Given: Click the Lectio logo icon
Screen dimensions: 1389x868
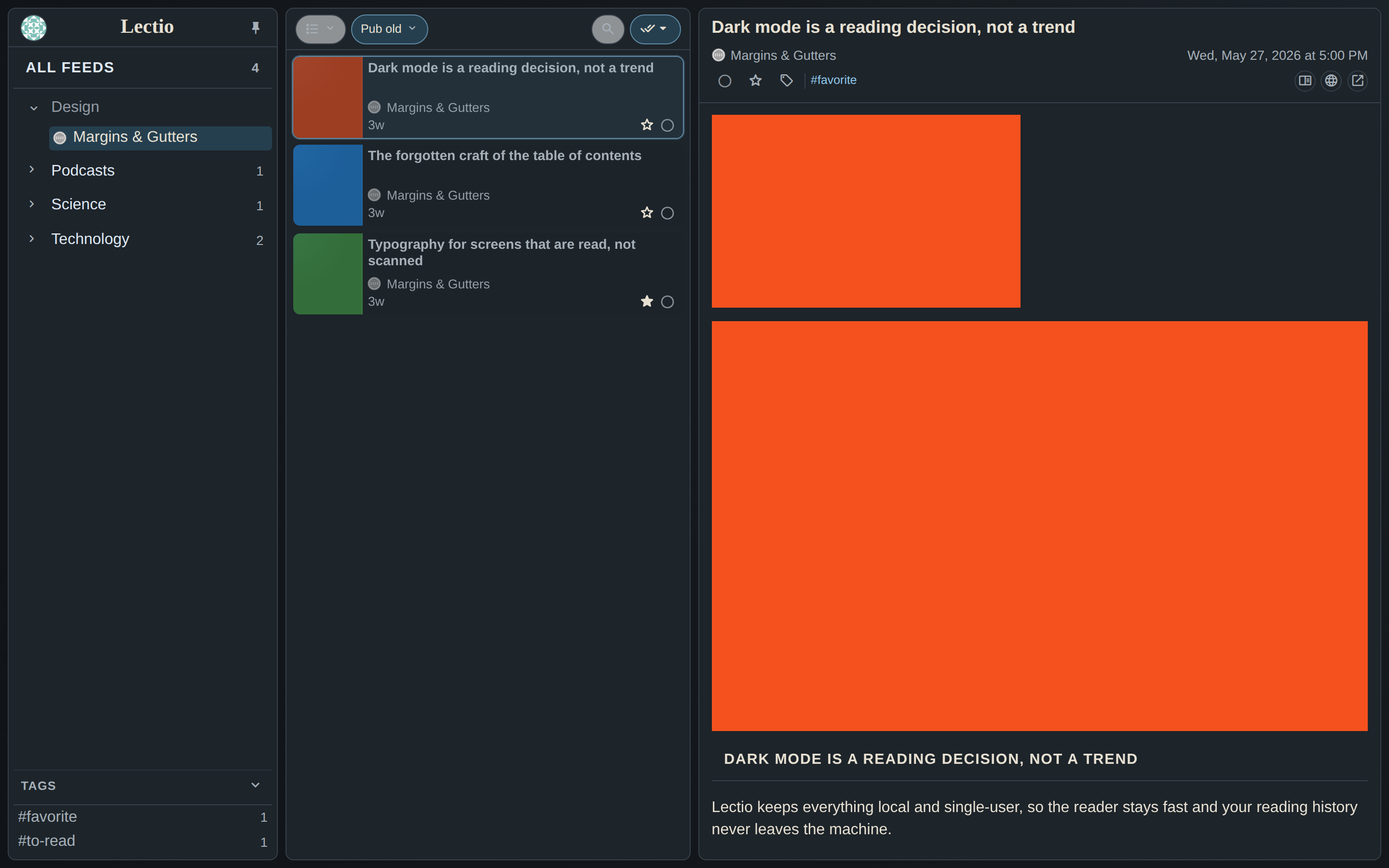Looking at the screenshot, I should (x=34, y=27).
